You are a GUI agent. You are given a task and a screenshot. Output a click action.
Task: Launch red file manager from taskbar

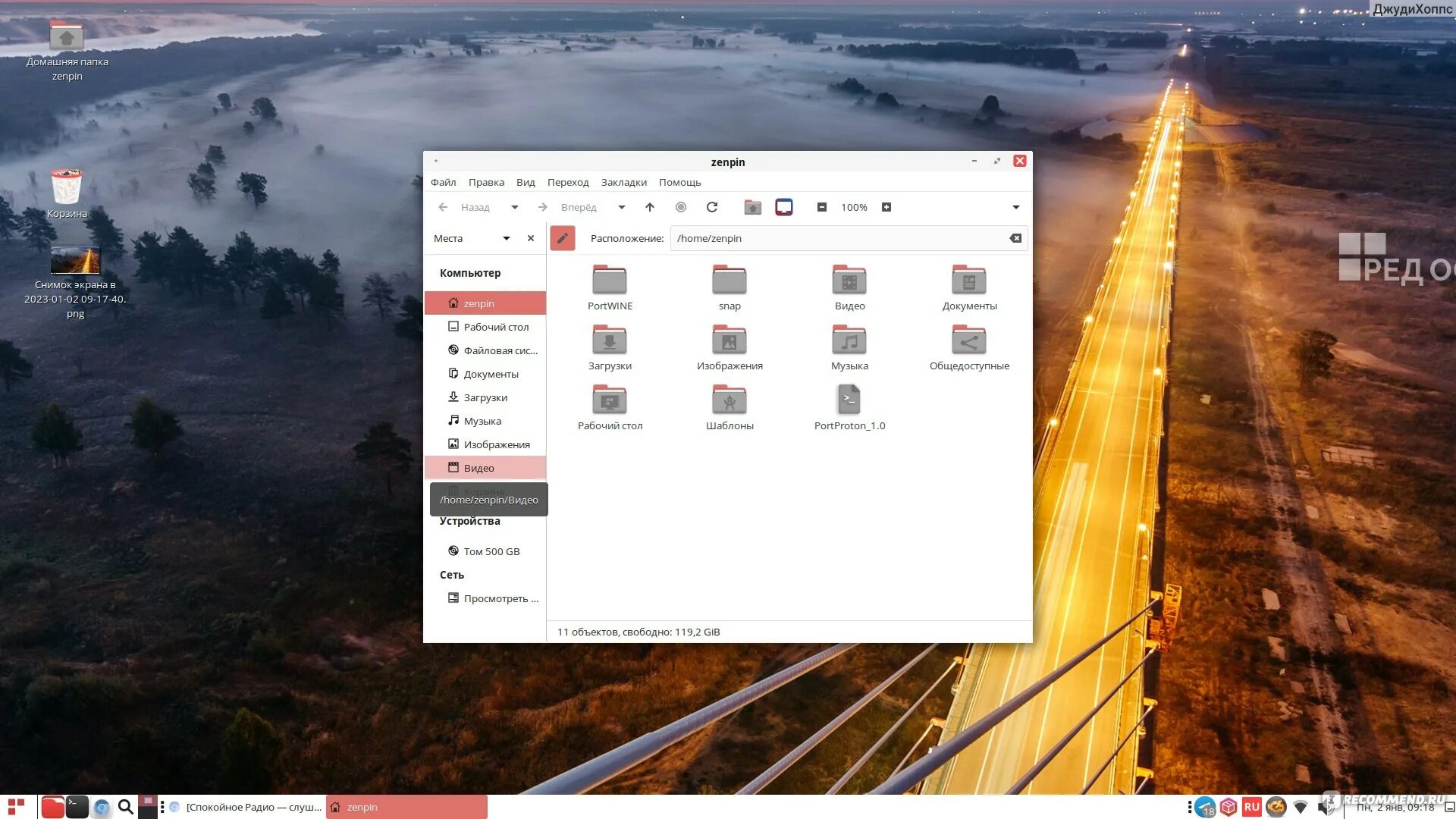click(x=52, y=807)
